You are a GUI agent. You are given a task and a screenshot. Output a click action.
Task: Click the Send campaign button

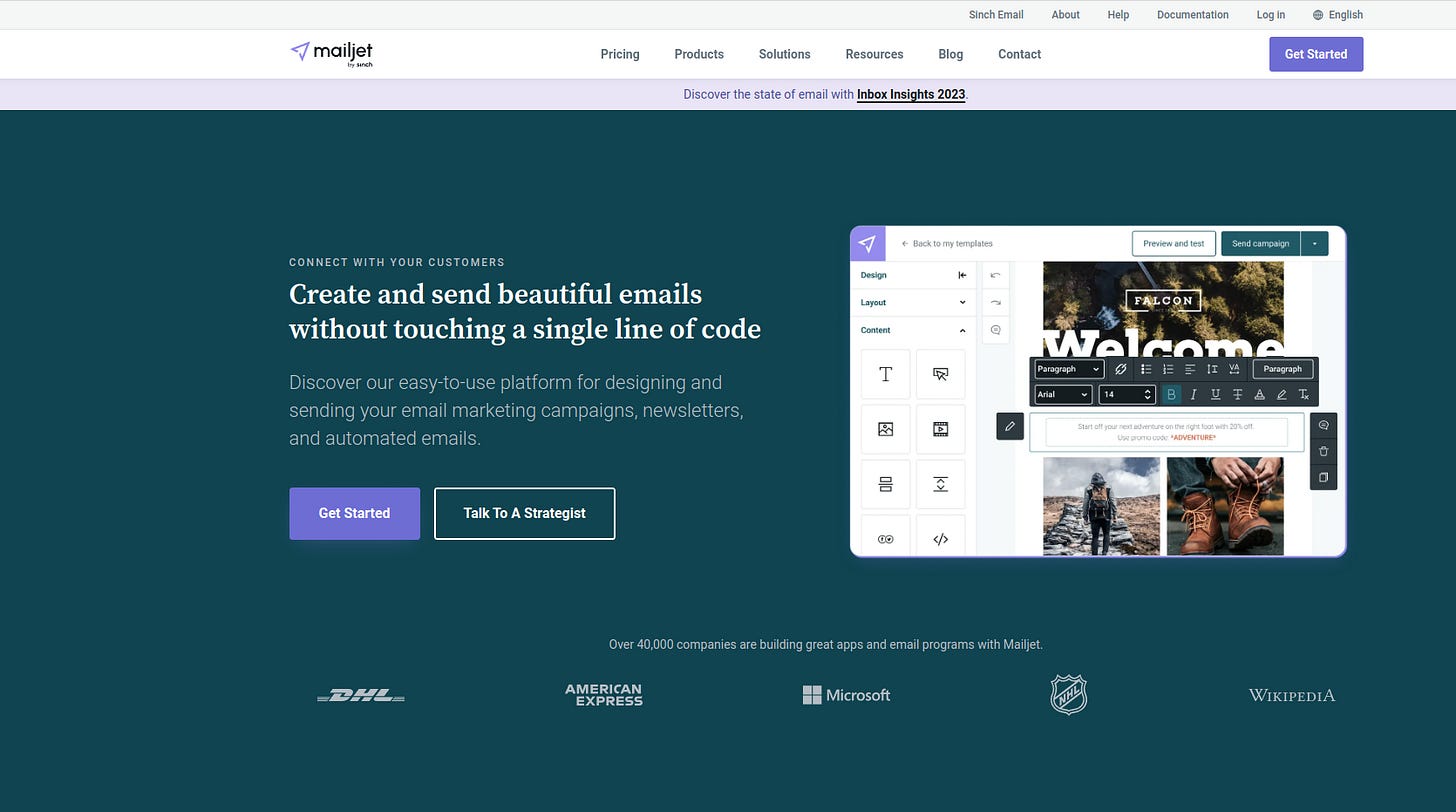click(x=1260, y=243)
